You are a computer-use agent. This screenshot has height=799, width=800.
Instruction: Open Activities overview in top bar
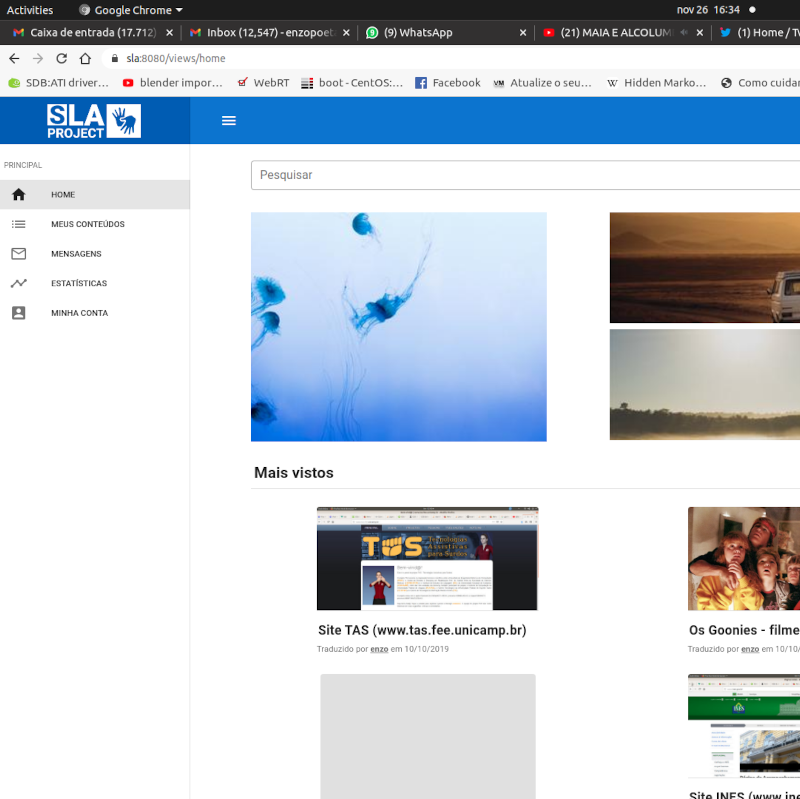pyautogui.click(x=30, y=10)
